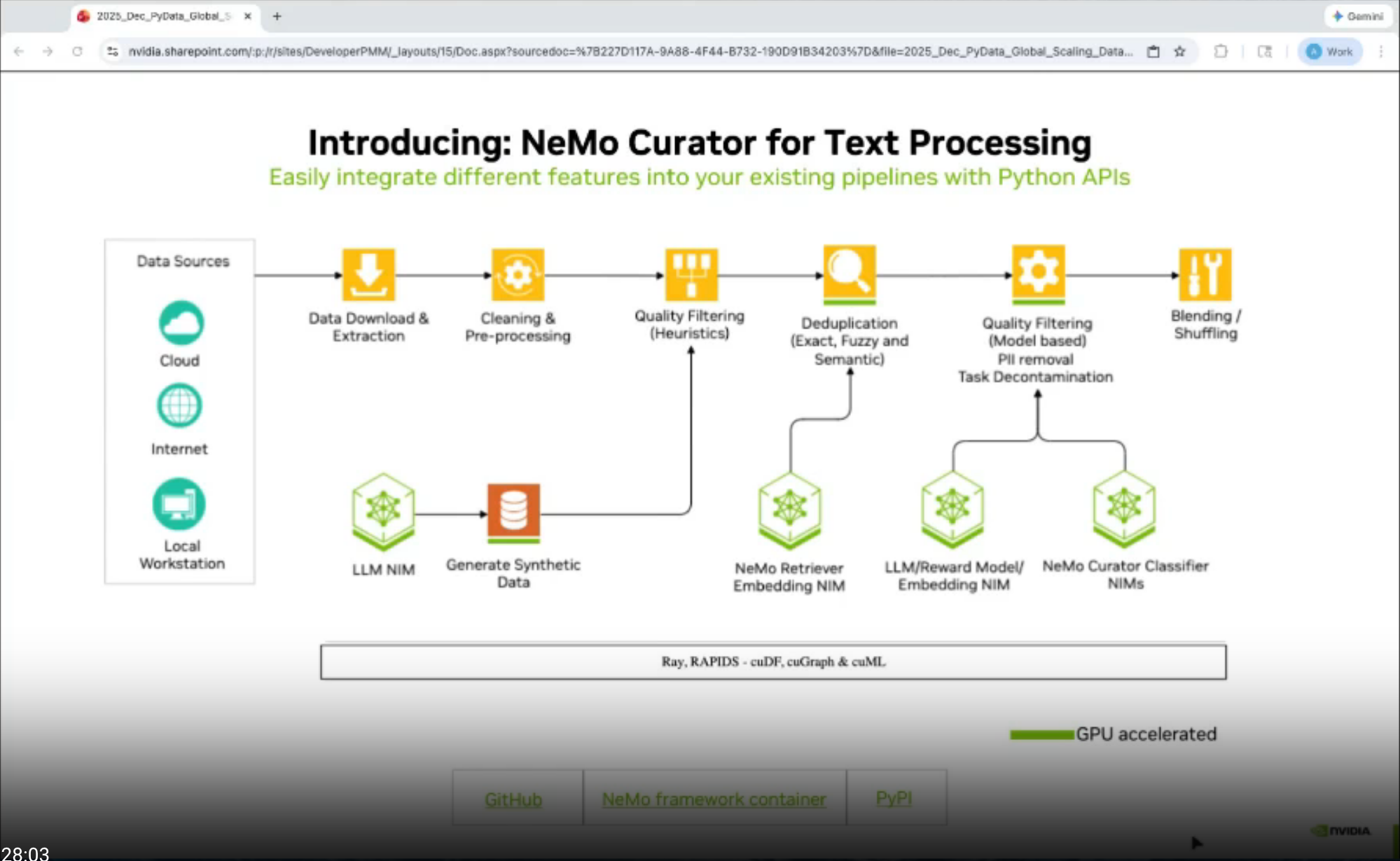Viewport: 1400px width, 861px height.
Task: Click the address bar URL field
Action: (x=629, y=51)
